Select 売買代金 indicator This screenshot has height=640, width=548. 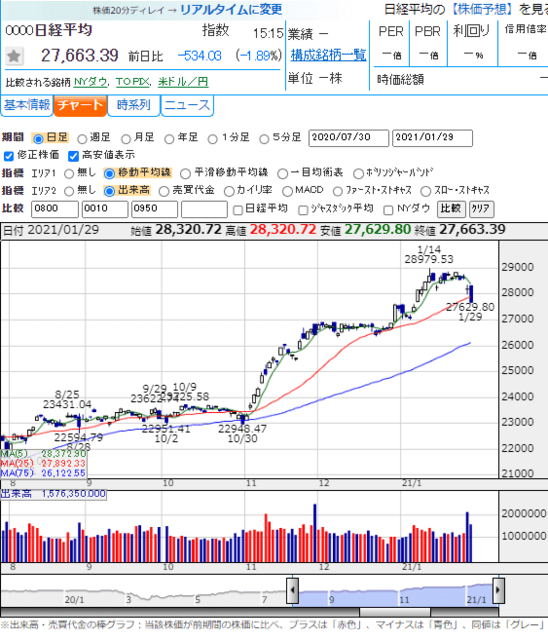(x=164, y=191)
